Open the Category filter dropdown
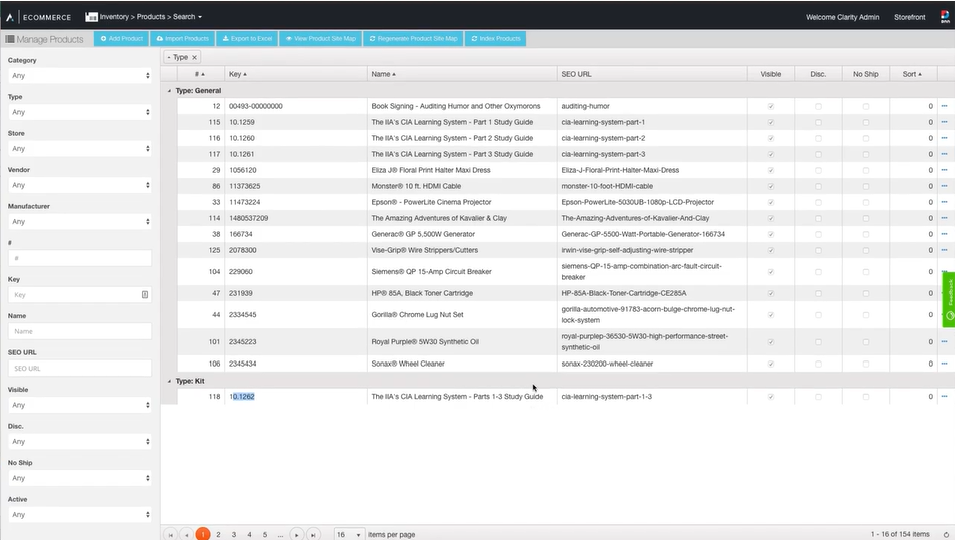This screenshot has height=540, width=955. pos(80,75)
